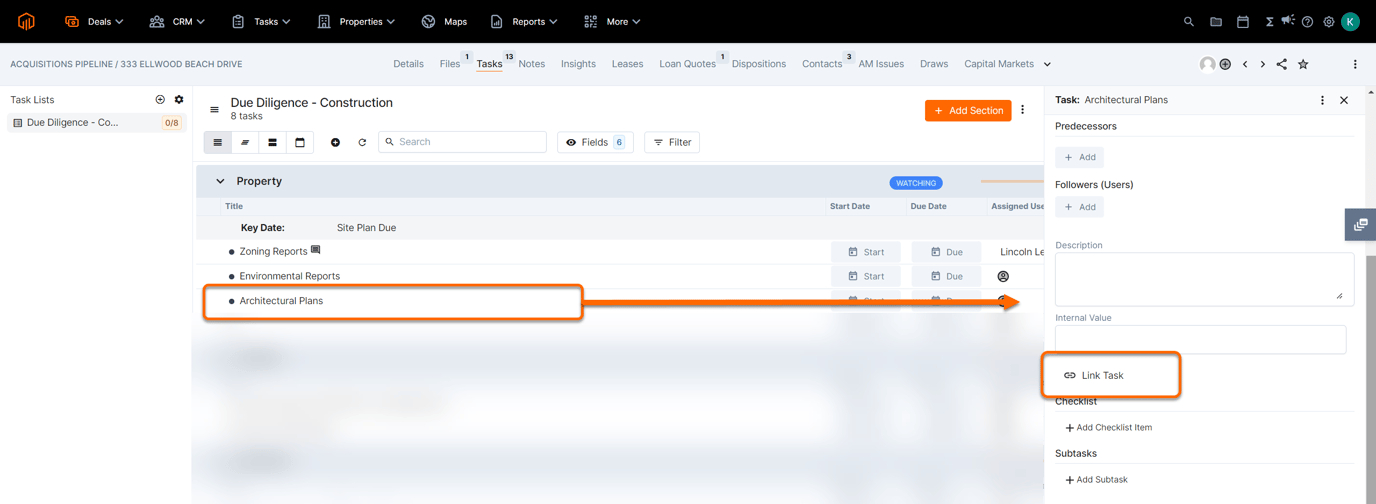
Task: Click Add Subtask
Action: coord(1096,480)
